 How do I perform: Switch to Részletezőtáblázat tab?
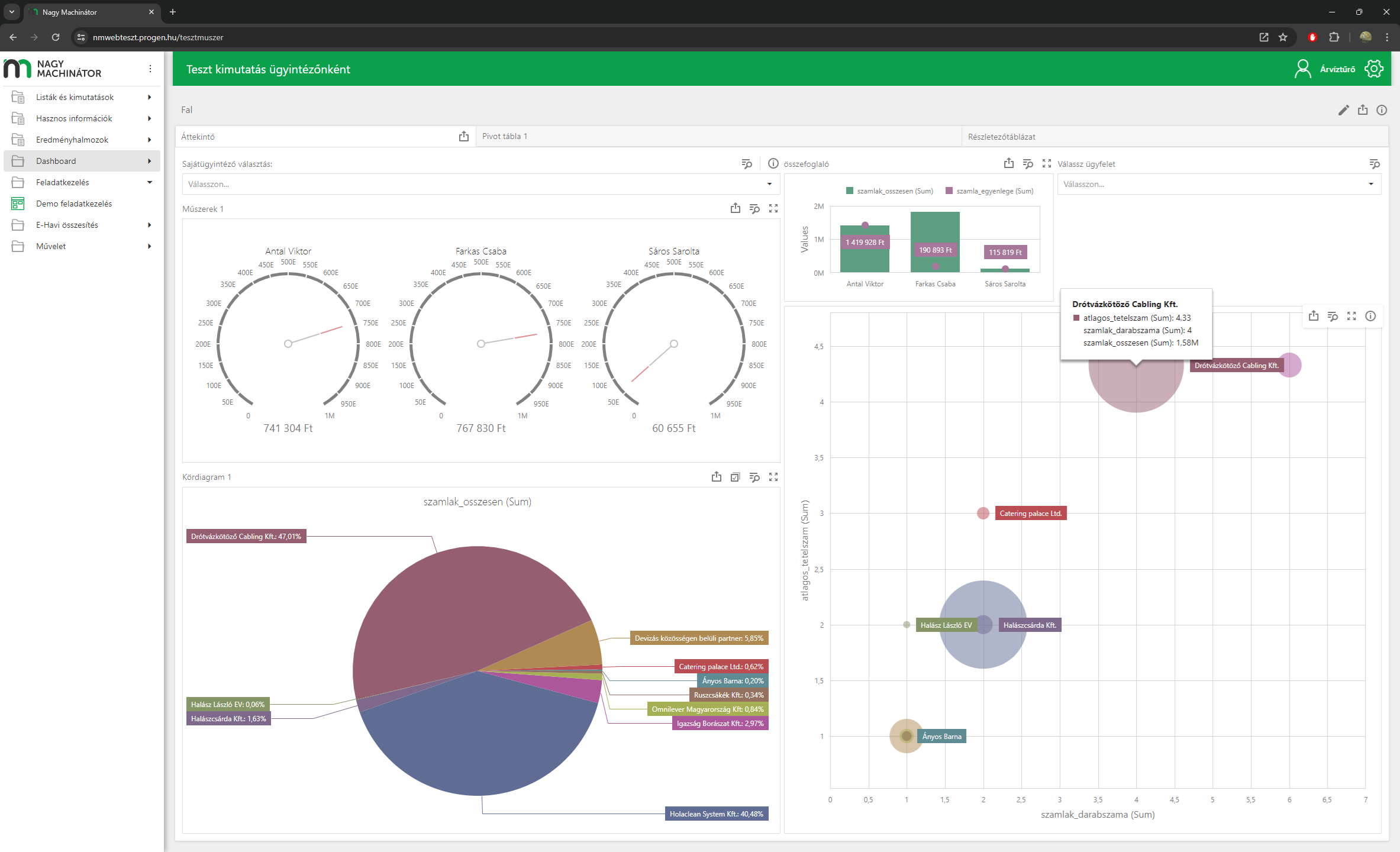(1001, 137)
